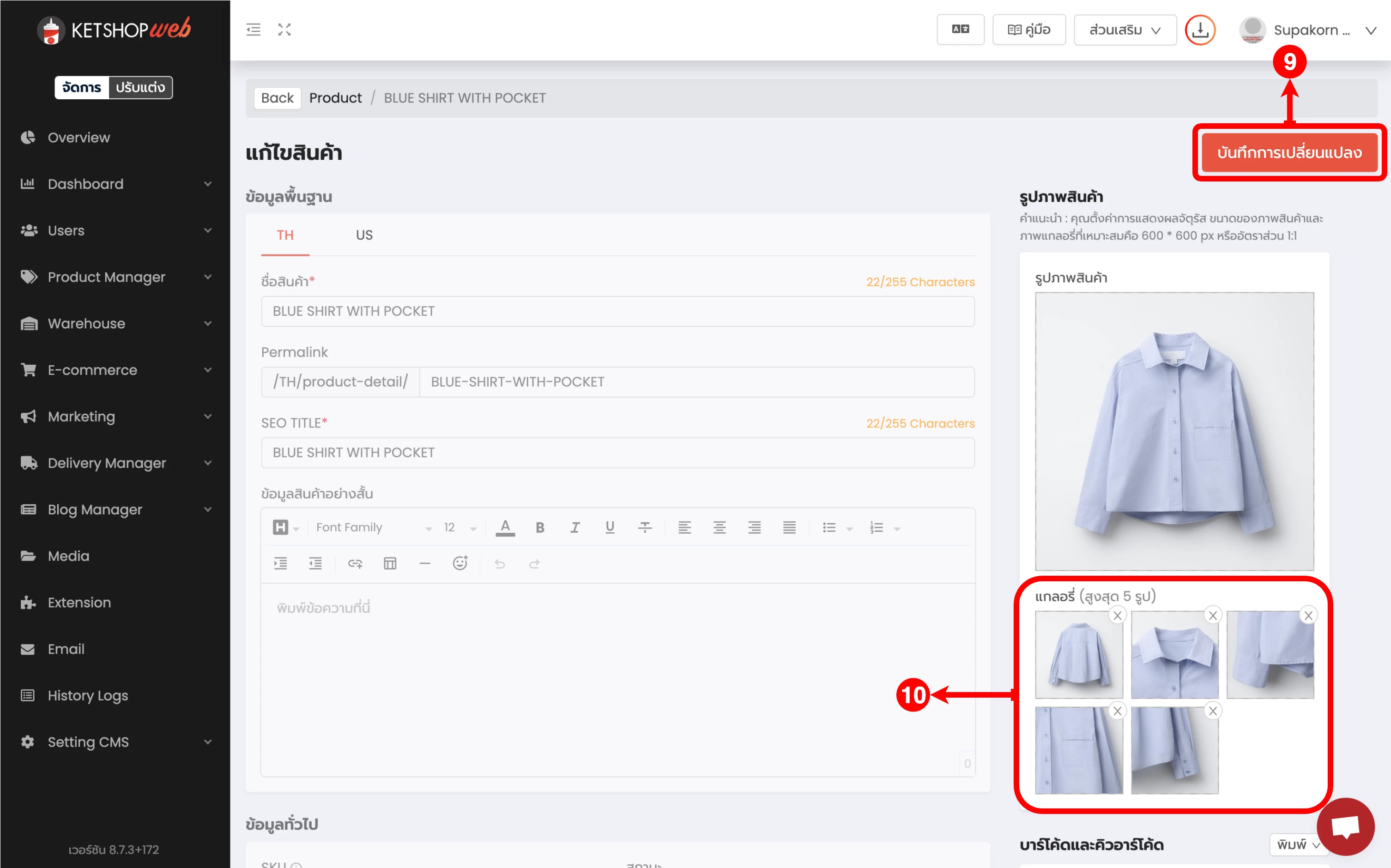Click the fullscreen expand icon
Viewport: 1391px width, 868px height.
point(284,30)
